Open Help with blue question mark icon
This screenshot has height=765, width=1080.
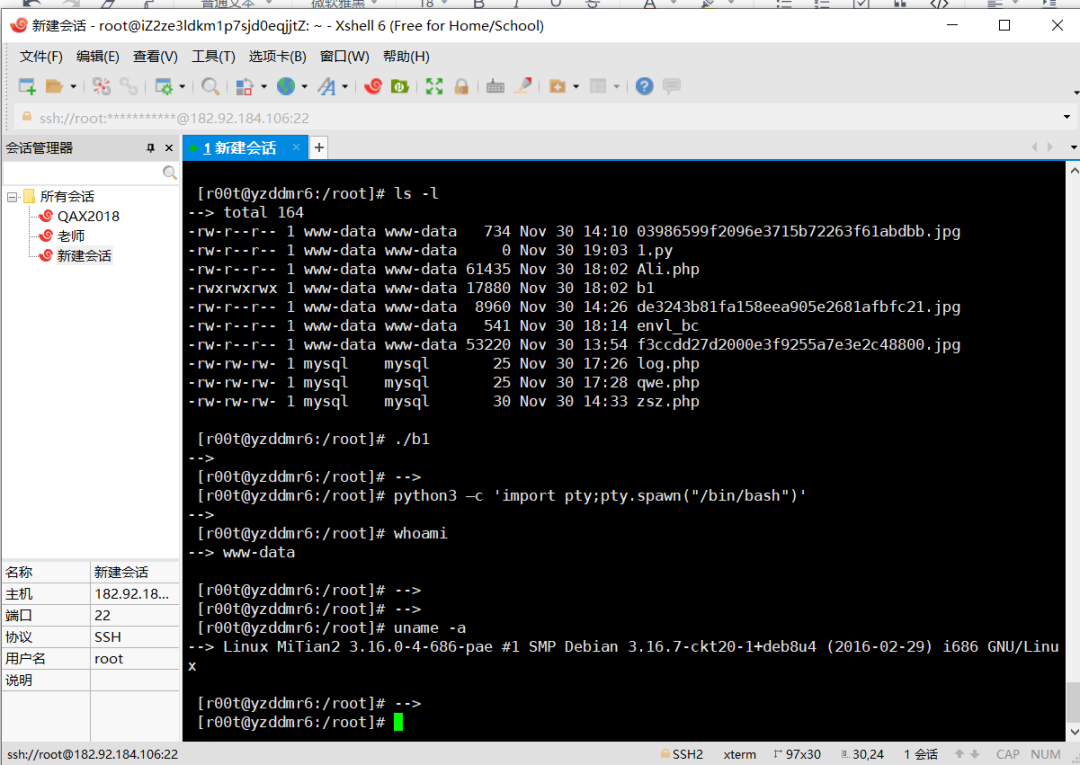[644, 86]
